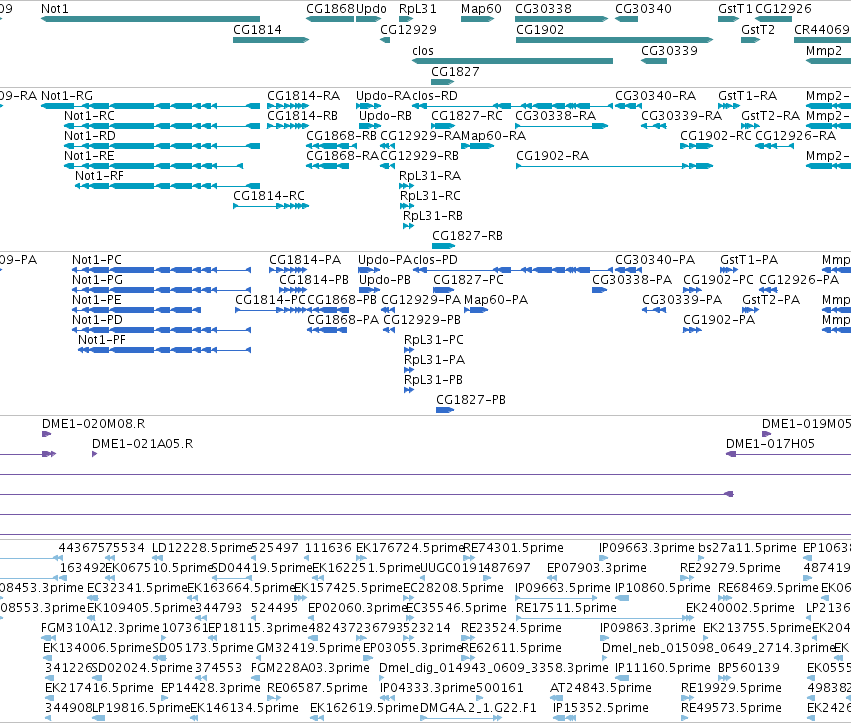Viewport: 851px width, 723px height.
Task: Select protein GstT2-PA
Action: (x=771, y=300)
